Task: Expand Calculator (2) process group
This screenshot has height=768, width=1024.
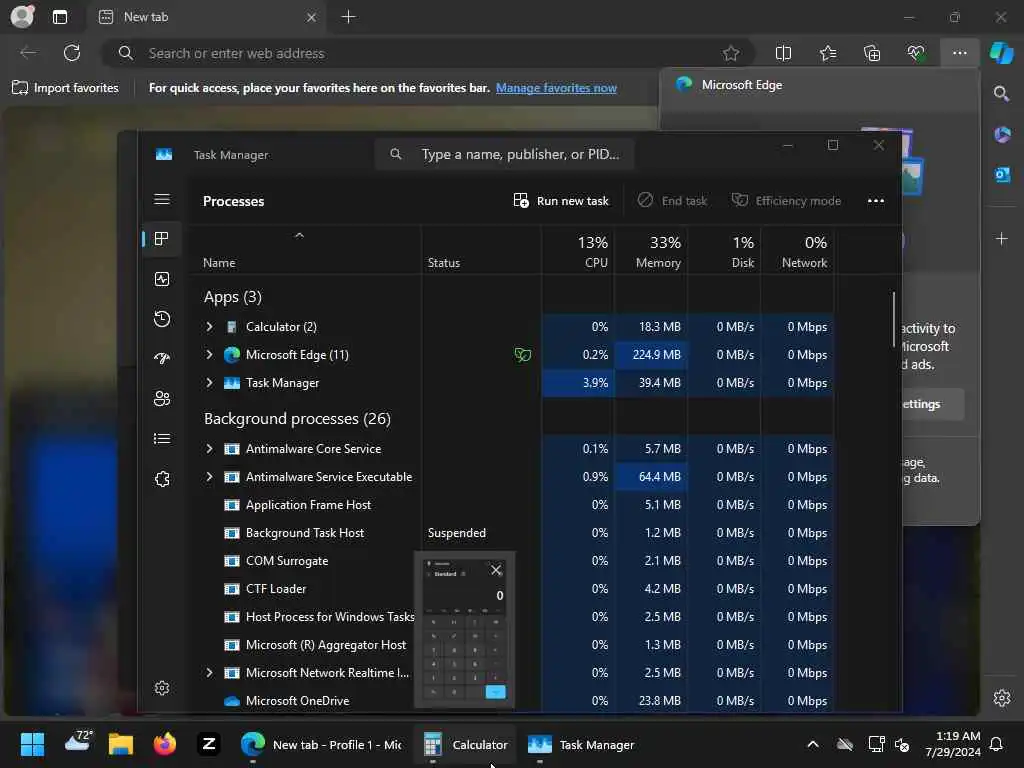Action: click(x=209, y=327)
